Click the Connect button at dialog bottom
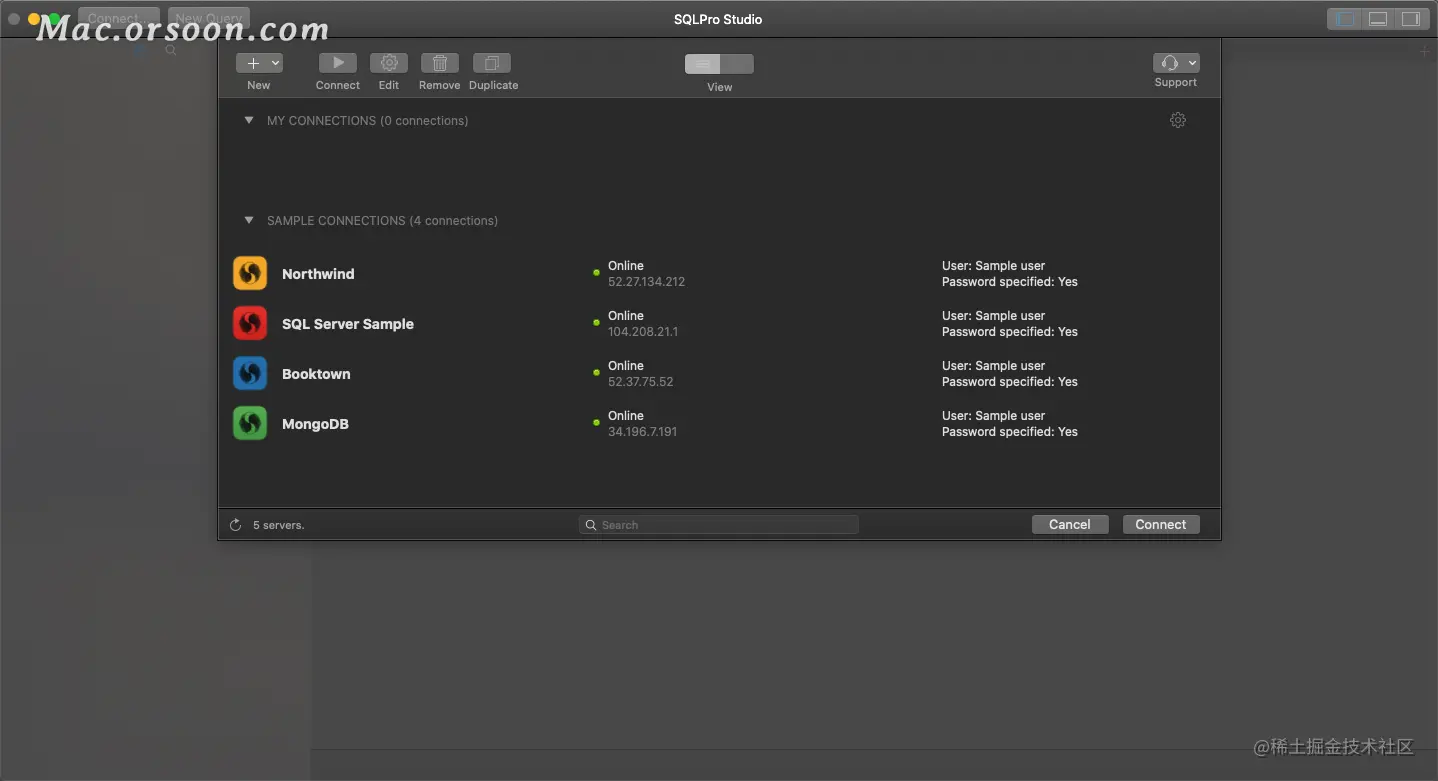The height and width of the screenshot is (781, 1438). (1161, 524)
